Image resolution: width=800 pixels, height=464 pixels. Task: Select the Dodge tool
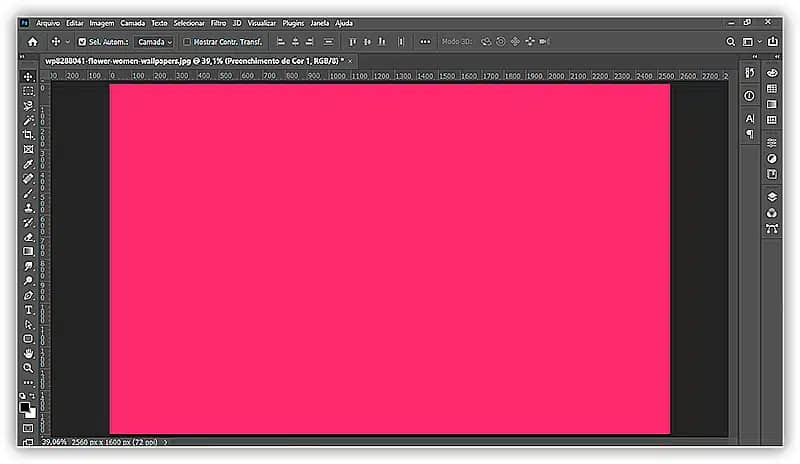(28, 281)
